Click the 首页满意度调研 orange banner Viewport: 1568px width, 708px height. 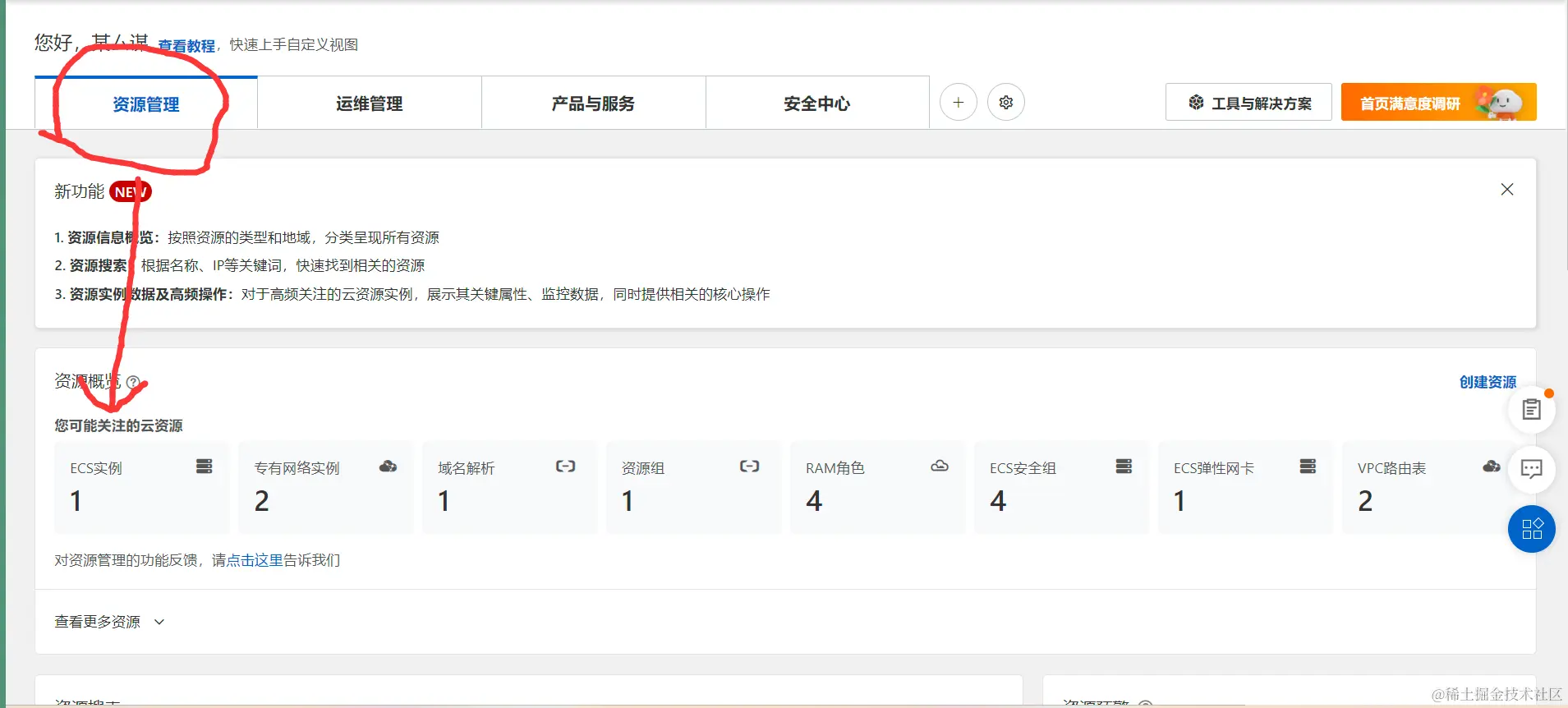pyautogui.click(x=1438, y=103)
